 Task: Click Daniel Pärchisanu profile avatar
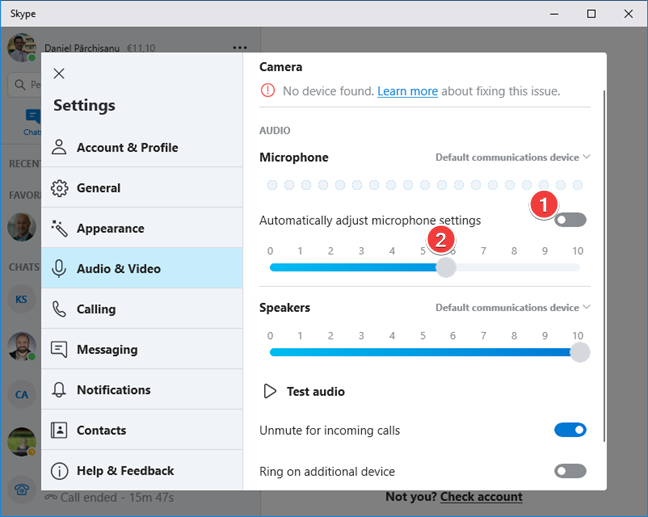click(x=21, y=48)
